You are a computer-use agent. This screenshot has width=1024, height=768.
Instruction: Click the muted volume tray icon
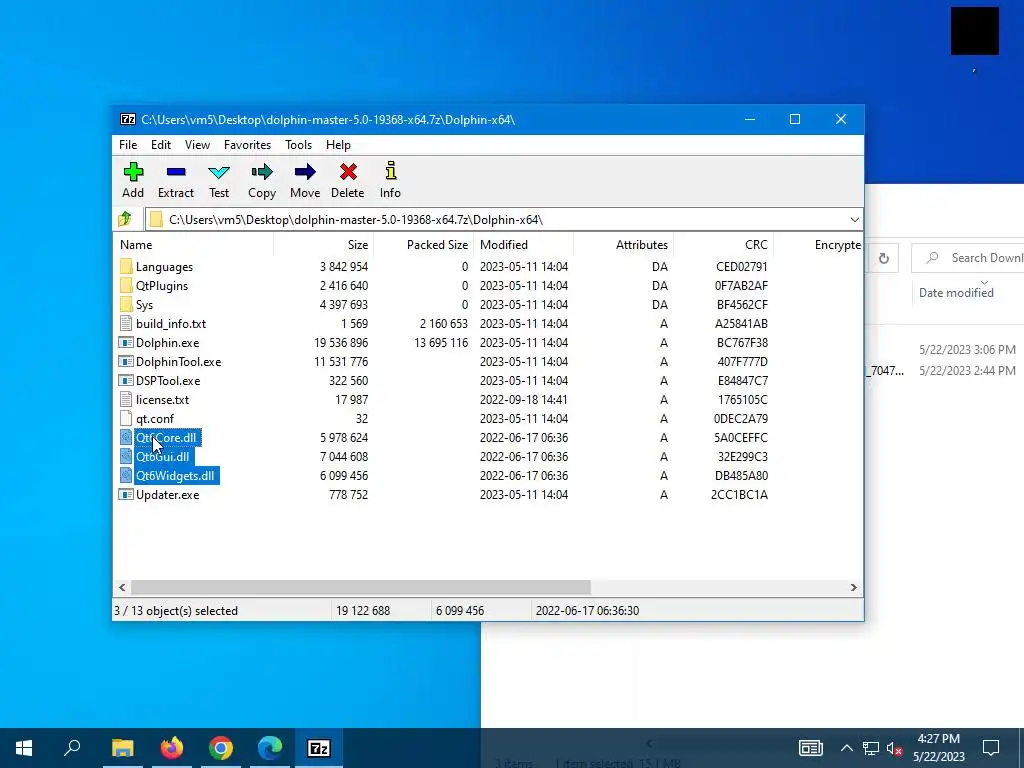click(895, 748)
